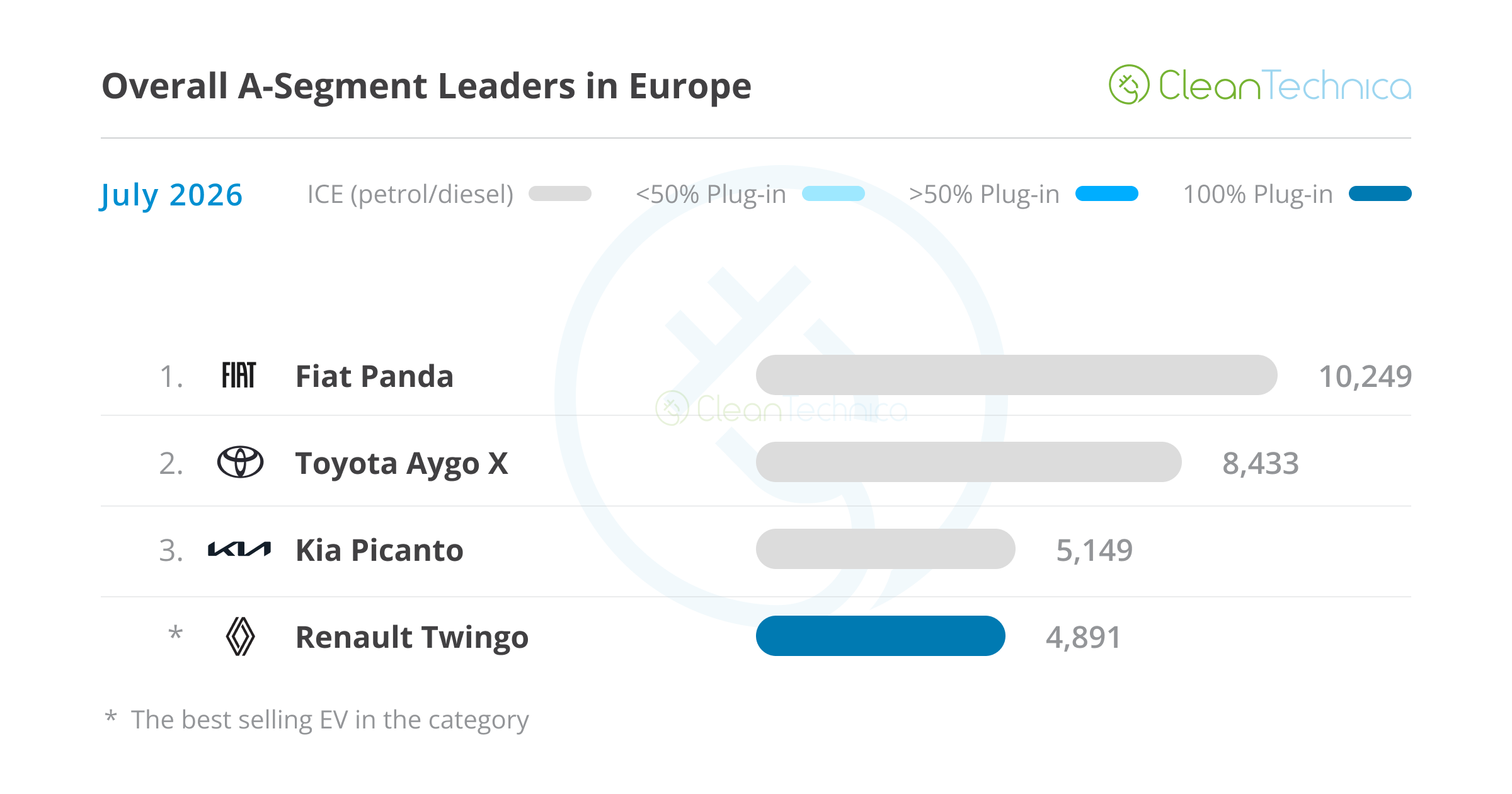Click the Toyota Aygo X bar
This screenshot has height=794, width=1512.
click(969, 462)
